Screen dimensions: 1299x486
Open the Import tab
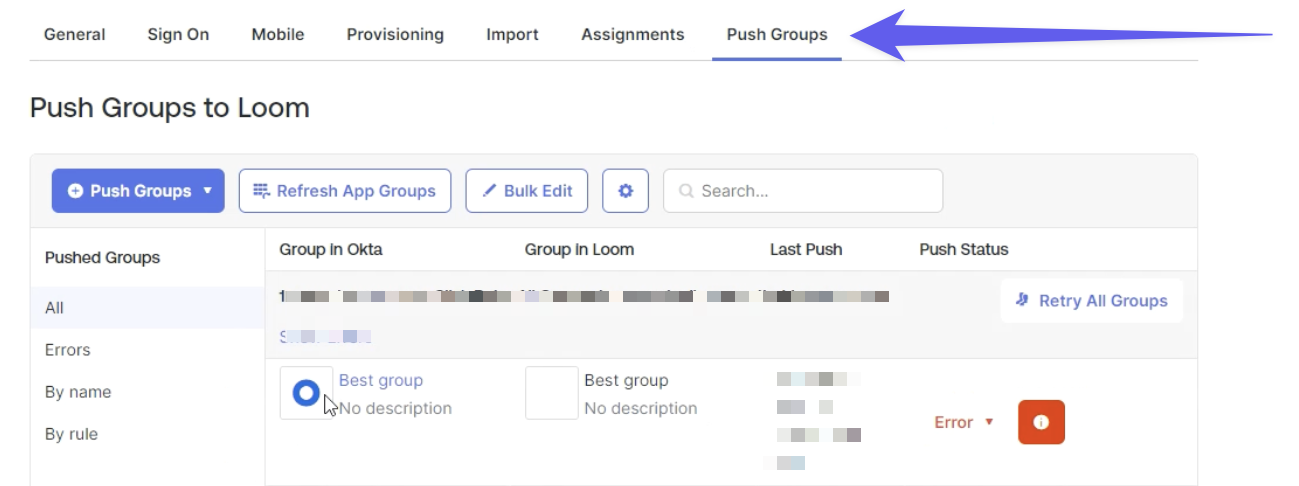pyautogui.click(x=512, y=34)
